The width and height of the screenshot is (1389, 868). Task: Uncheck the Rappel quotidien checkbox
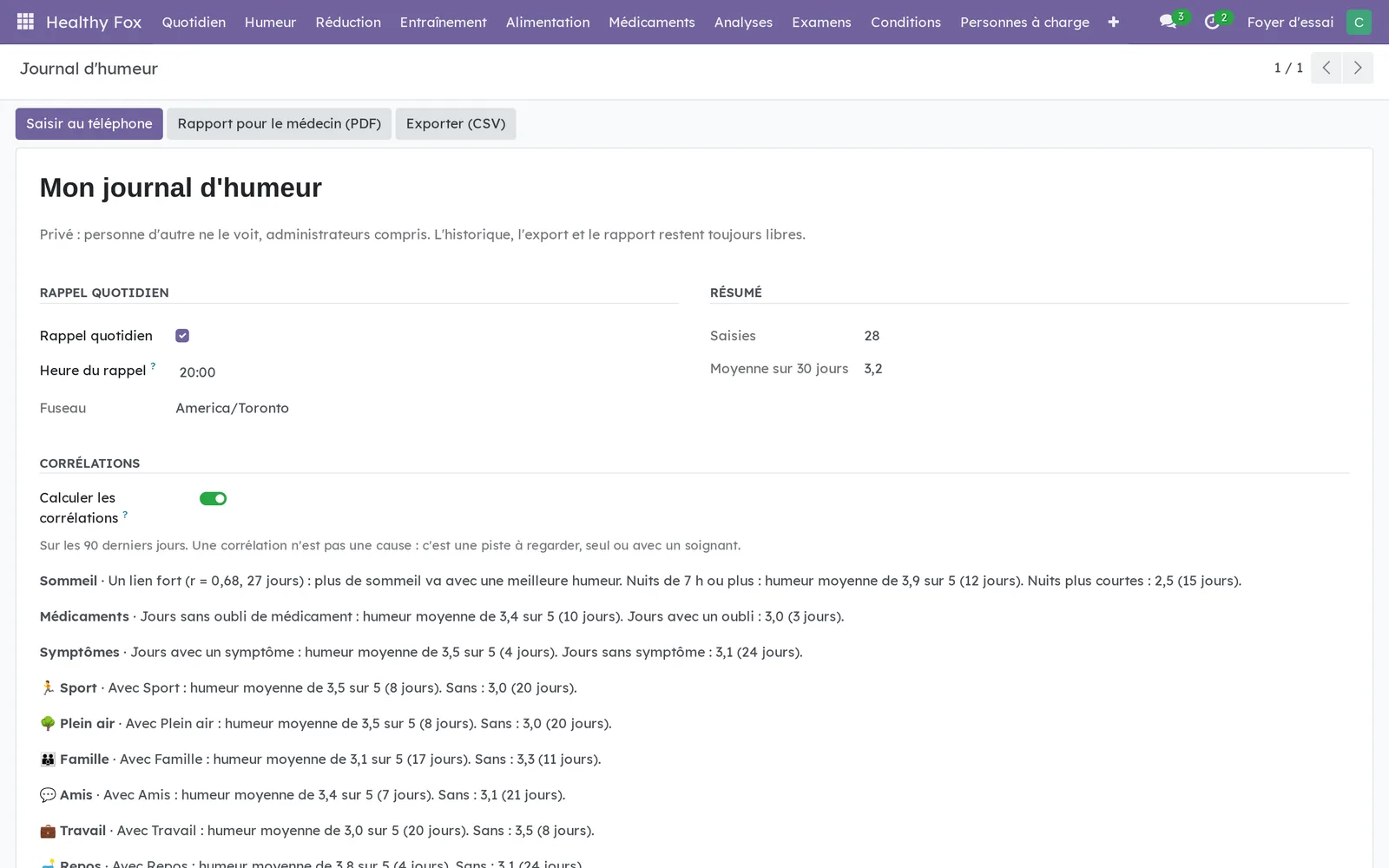pos(182,336)
